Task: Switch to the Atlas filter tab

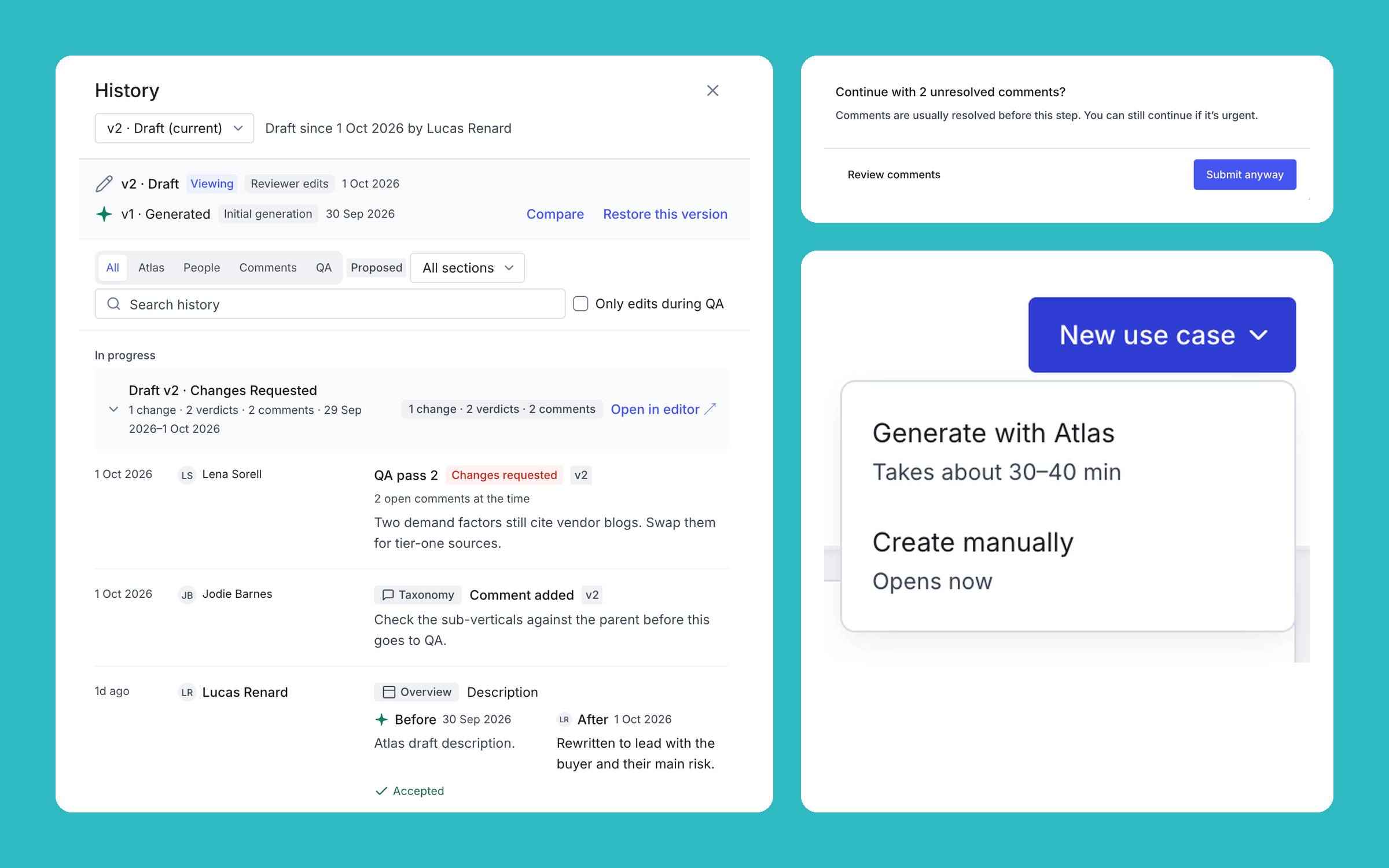Action: (x=151, y=268)
